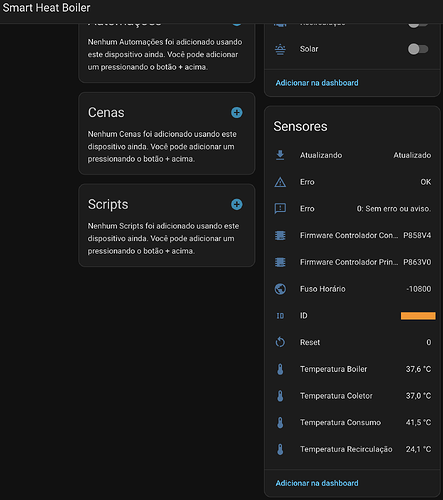Open Temperatura Consumo sensor entry
This screenshot has width=443, height=500.
pos(353,422)
